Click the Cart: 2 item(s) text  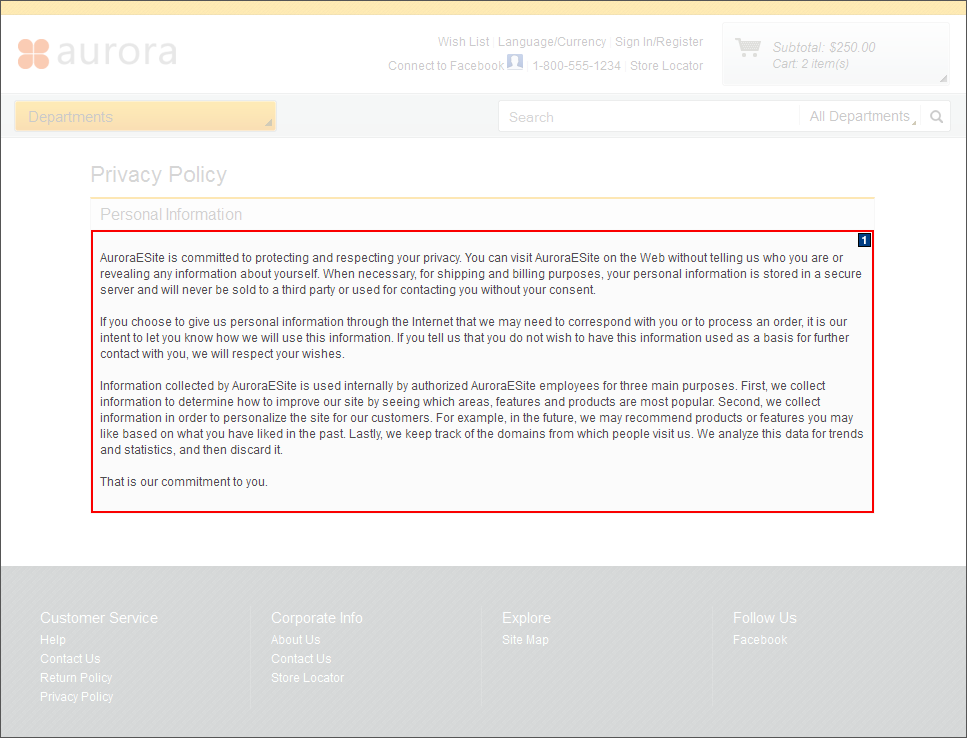coord(810,64)
